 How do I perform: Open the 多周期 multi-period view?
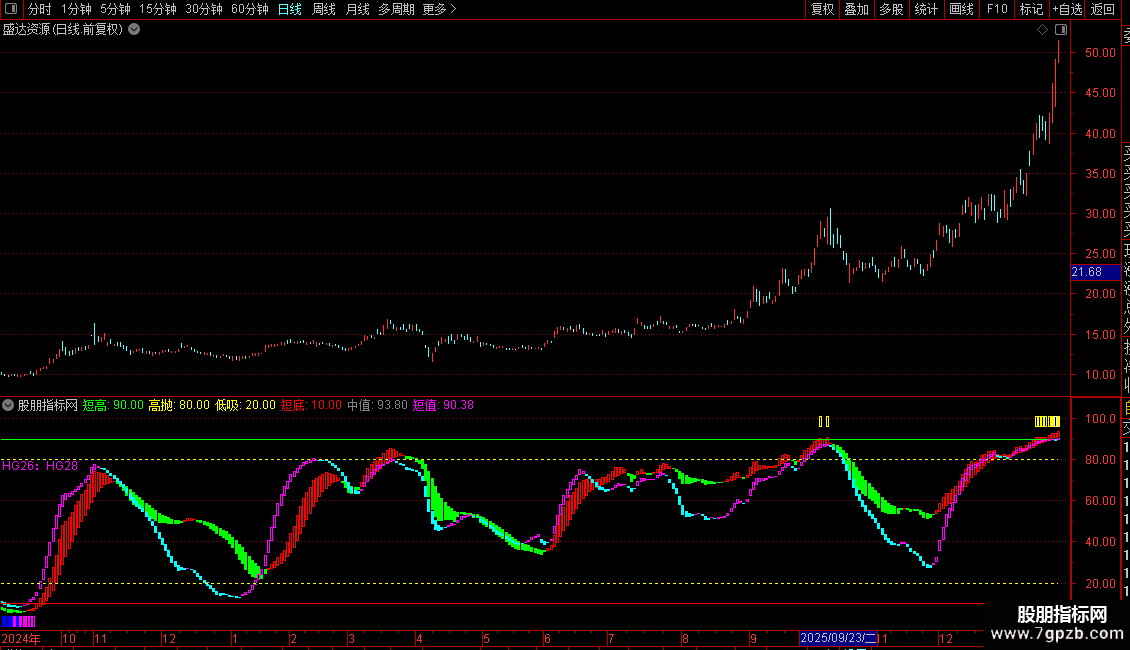point(396,9)
